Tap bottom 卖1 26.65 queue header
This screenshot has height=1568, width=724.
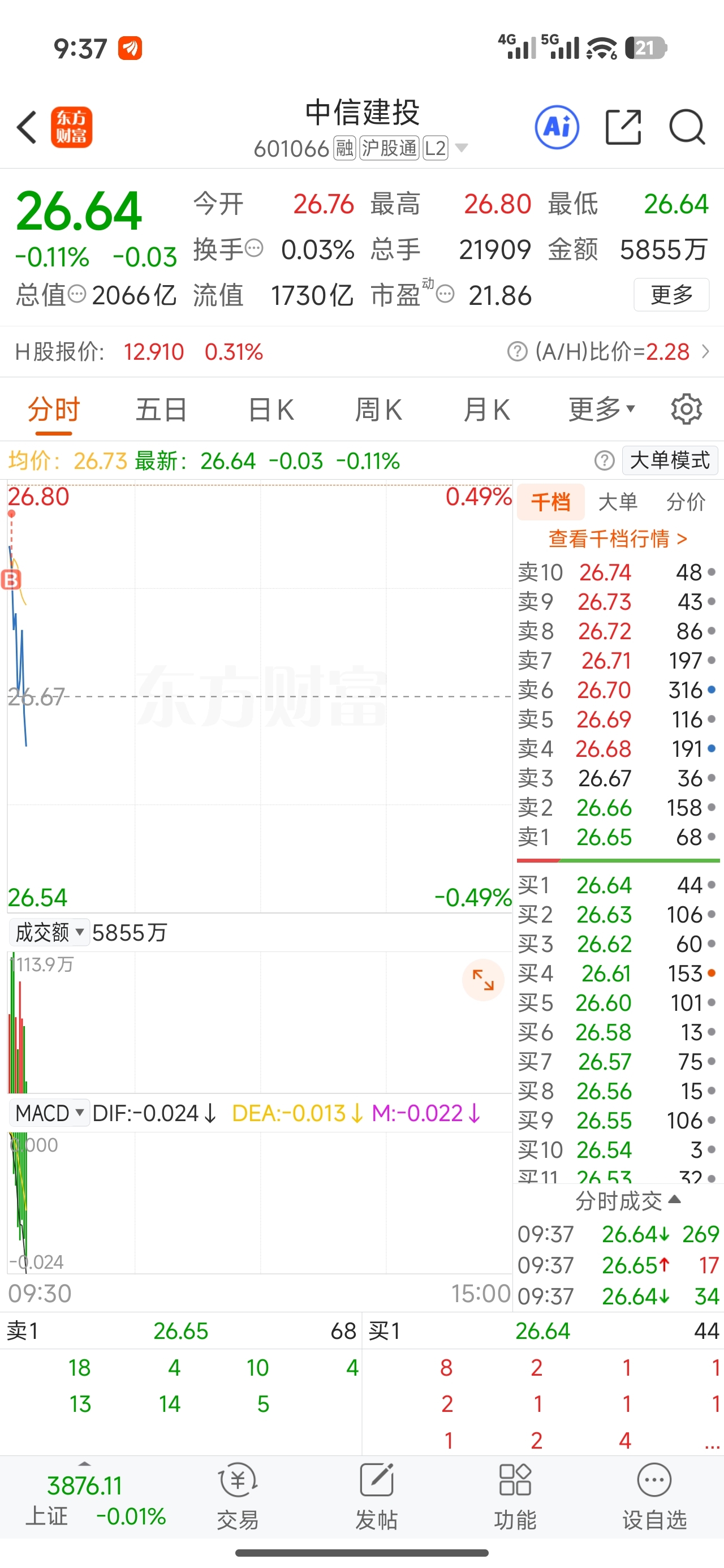click(181, 1330)
